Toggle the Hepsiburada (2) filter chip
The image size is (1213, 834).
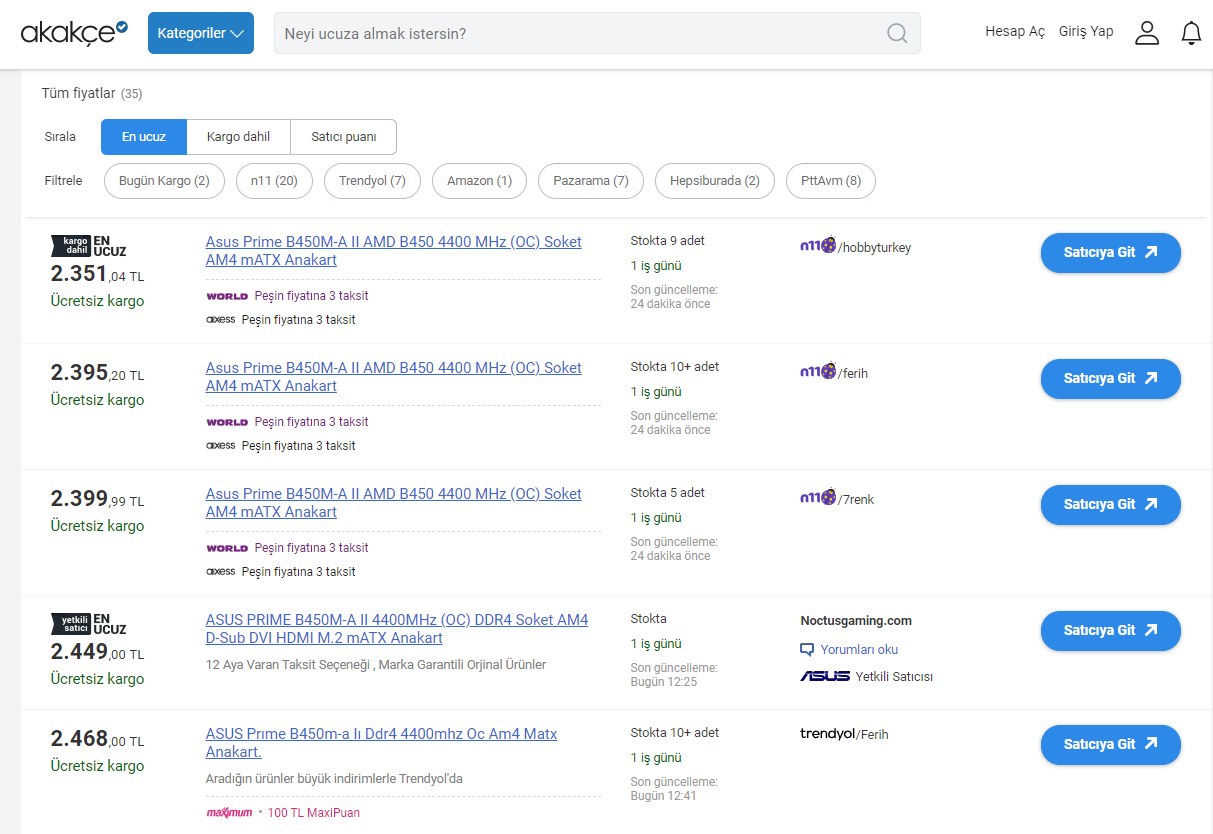tap(715, 181)
